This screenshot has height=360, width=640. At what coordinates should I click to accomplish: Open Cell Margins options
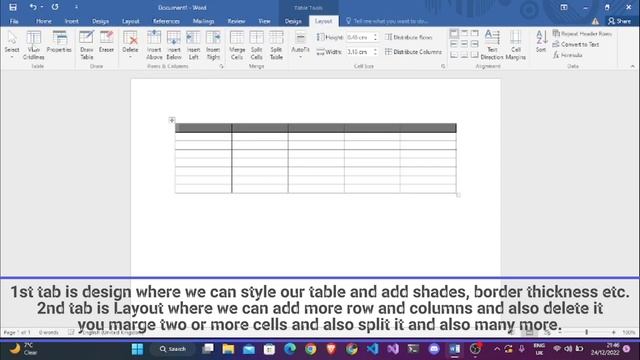pyautogui.click(x=516, y=45)
